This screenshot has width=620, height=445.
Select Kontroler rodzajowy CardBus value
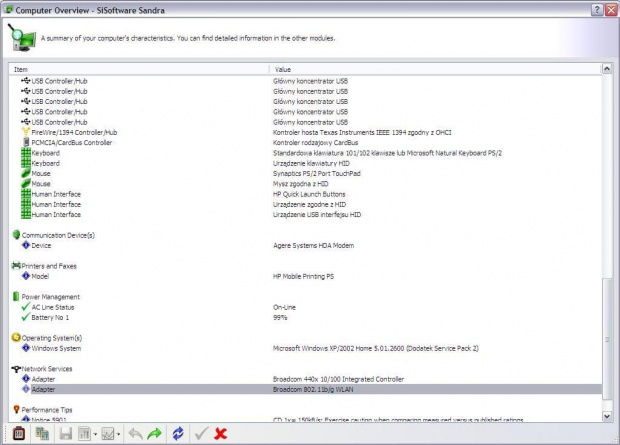click(316, 142)
